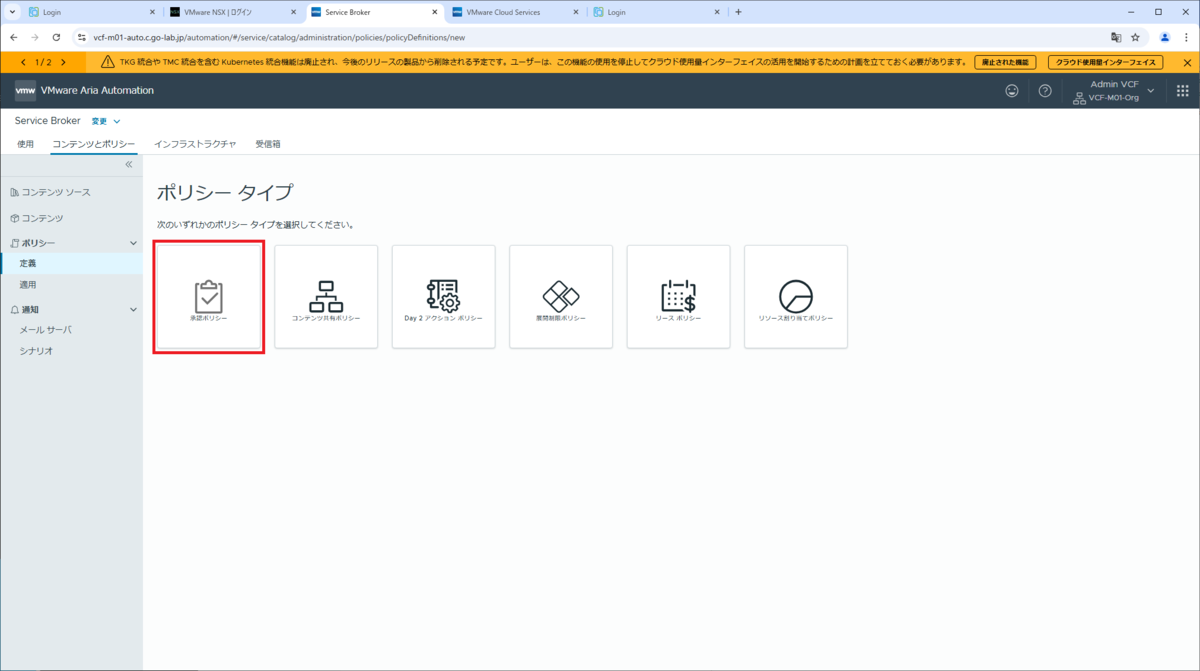Open the tab search dropdown arrow

click(11, 12)
